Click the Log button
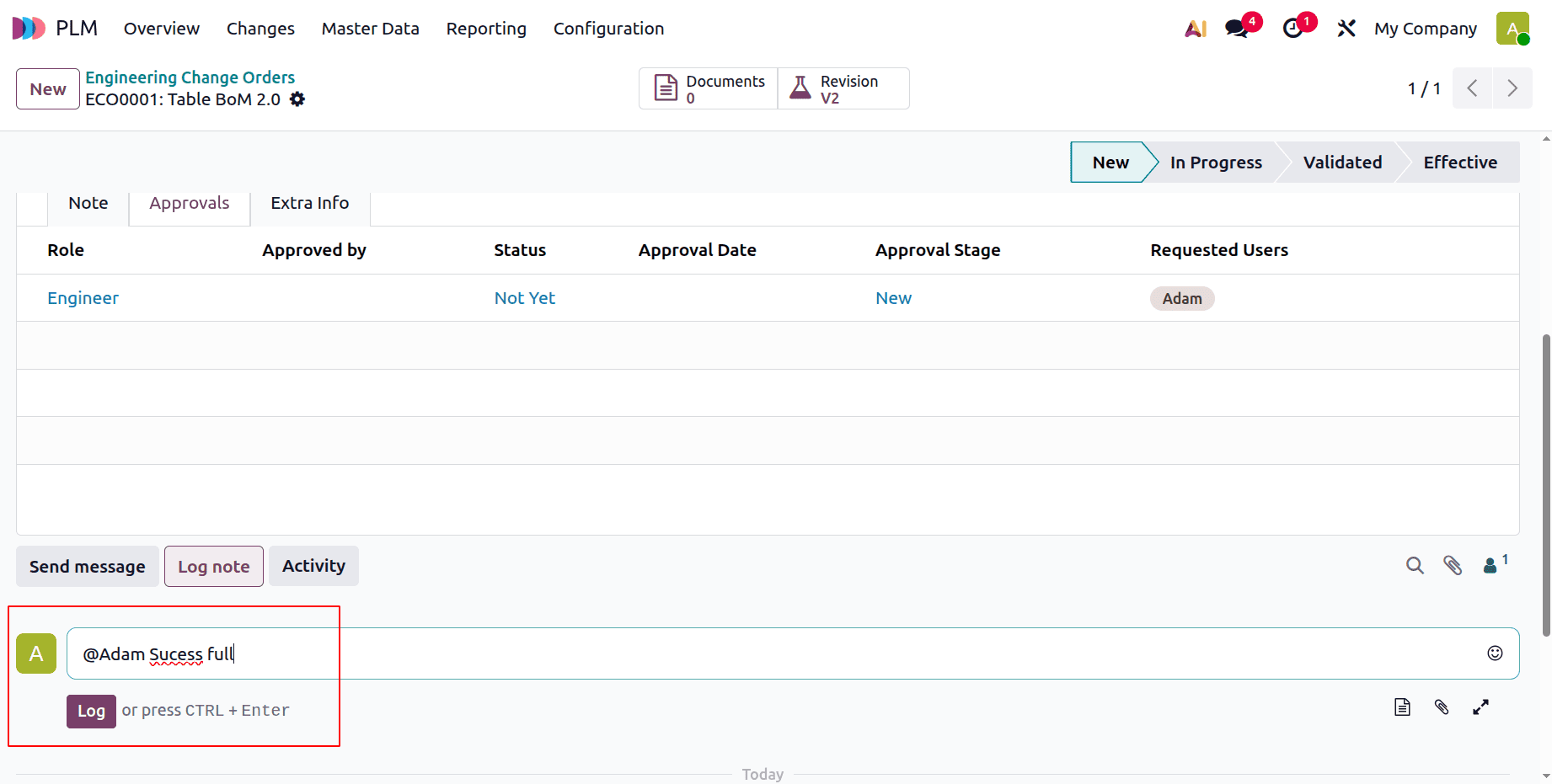This screenshot has height=784, width=1552. (91, 712)
